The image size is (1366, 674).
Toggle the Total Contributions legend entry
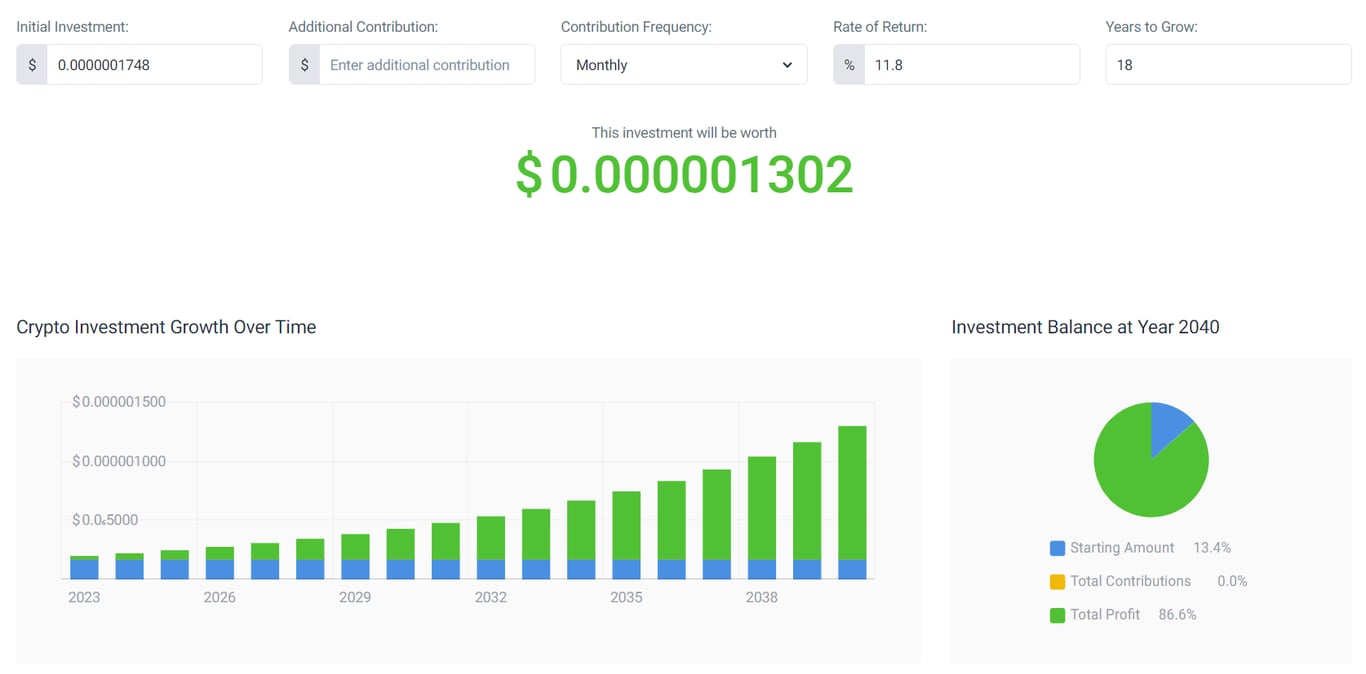pos(1130,581)
